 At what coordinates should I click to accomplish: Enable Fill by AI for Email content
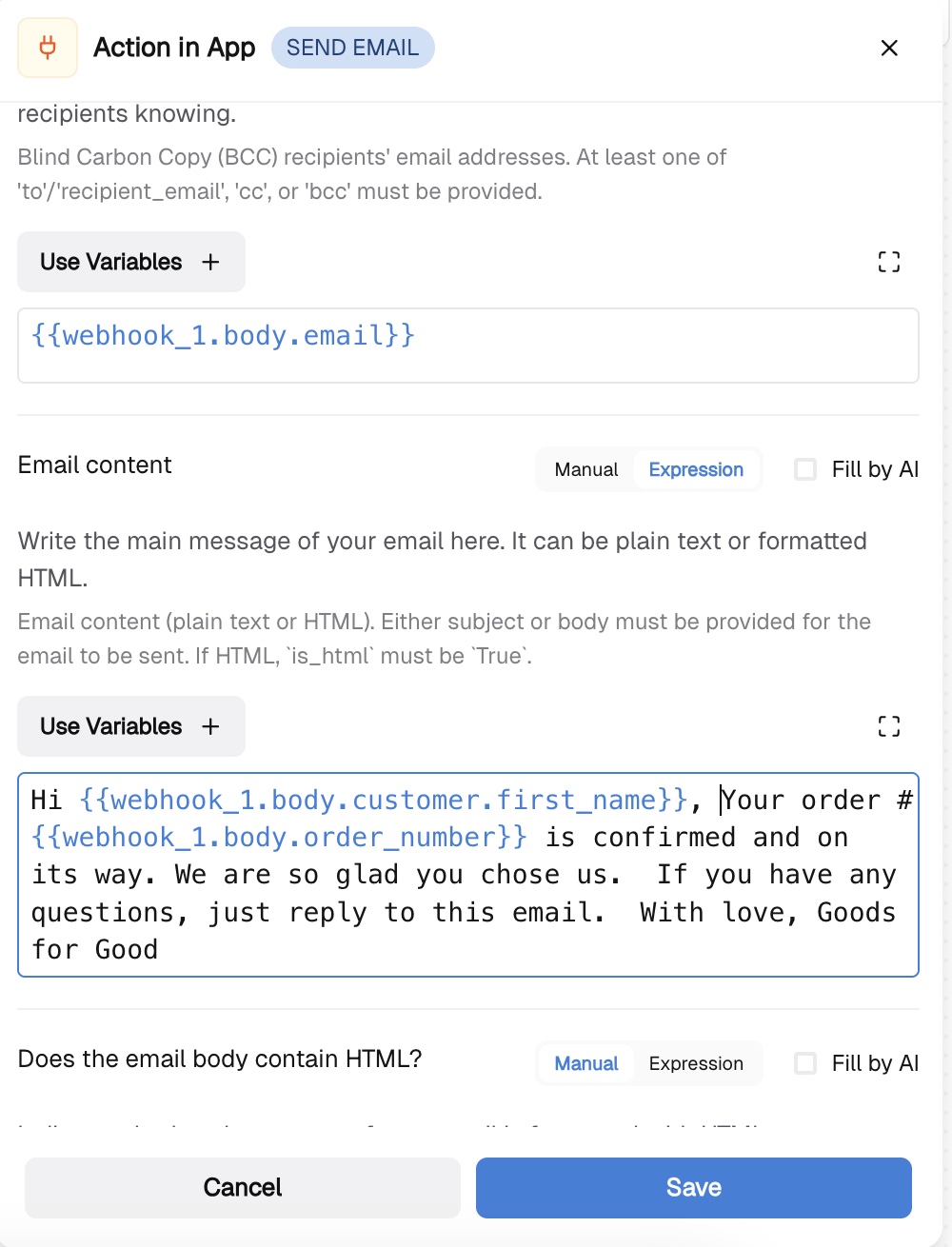click(805, 469)
